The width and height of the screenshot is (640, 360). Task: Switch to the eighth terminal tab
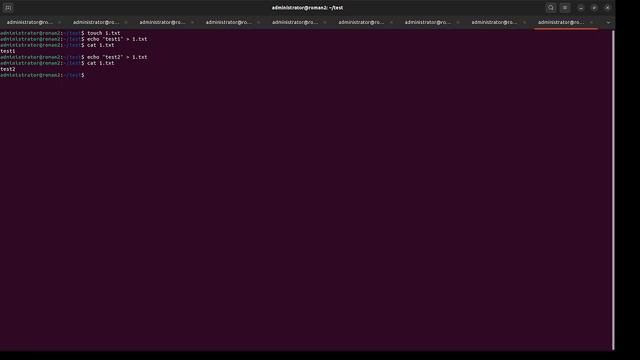494,22
